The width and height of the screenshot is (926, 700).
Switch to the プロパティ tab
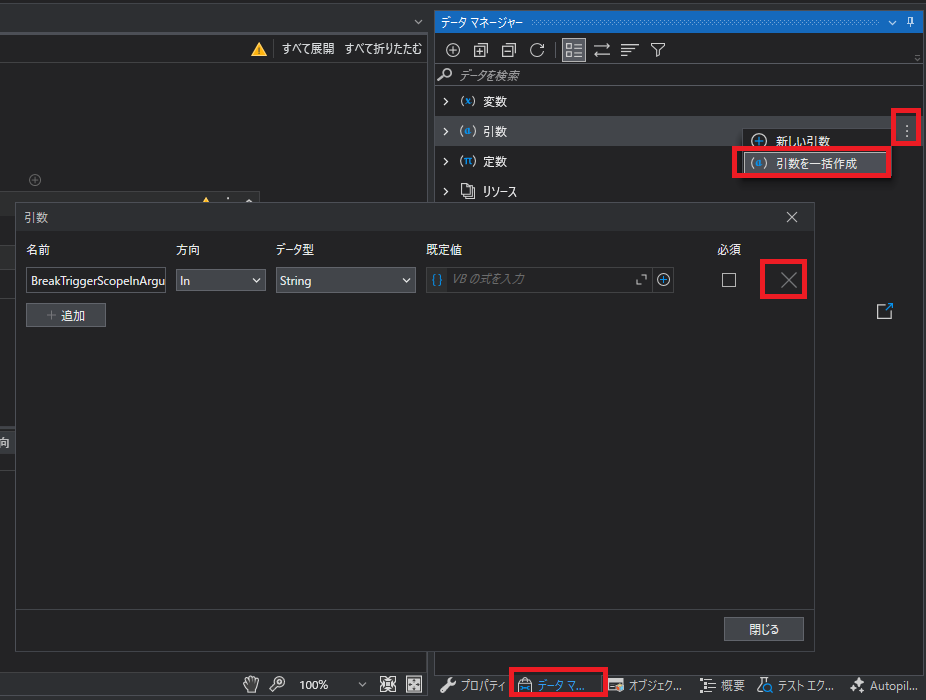[472, 685]
